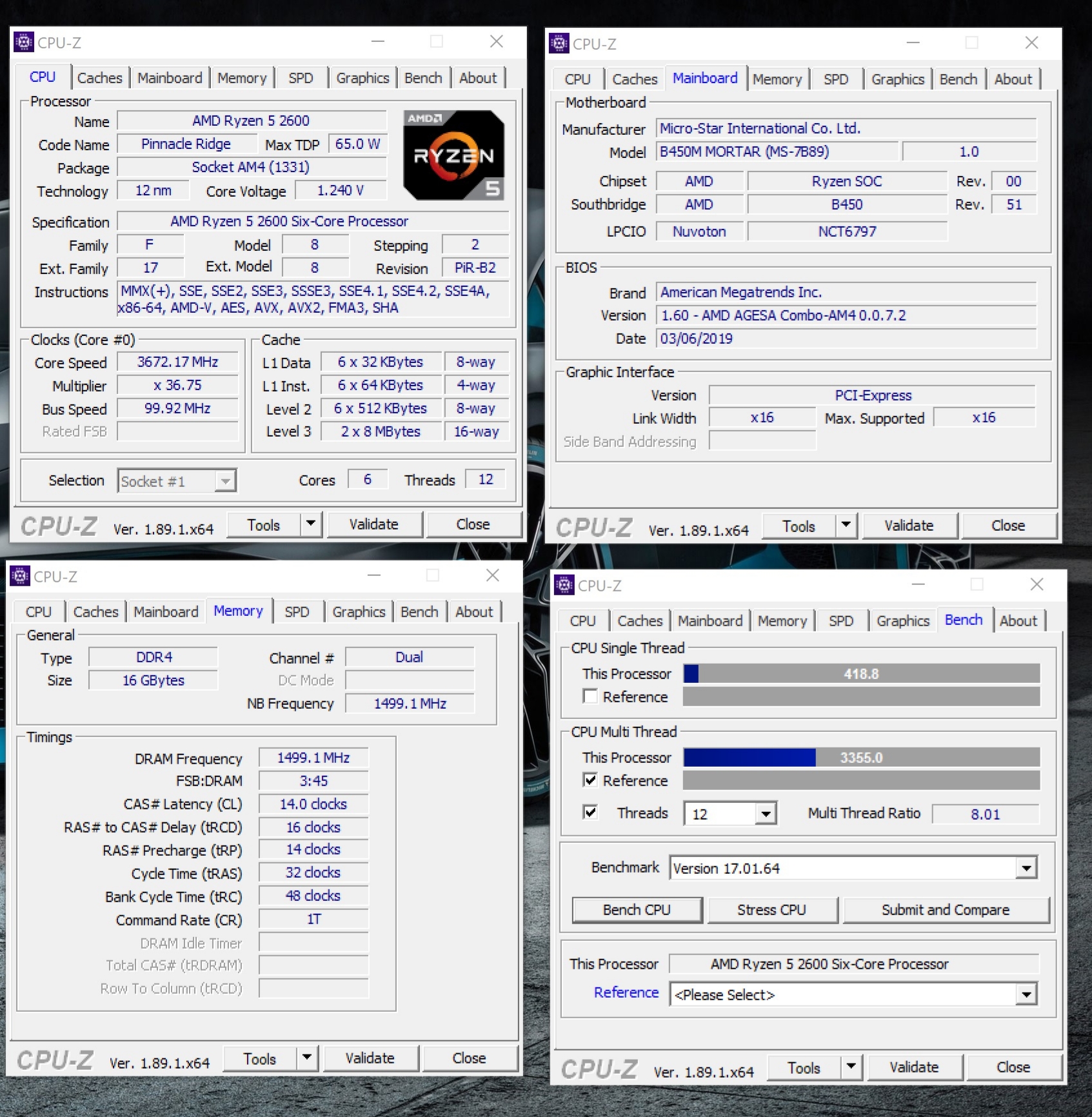Viewport: 1092px width, 1117px height.
Task: Switch to the Caches tab in the CPU window
Action: [x=99, y=78]
